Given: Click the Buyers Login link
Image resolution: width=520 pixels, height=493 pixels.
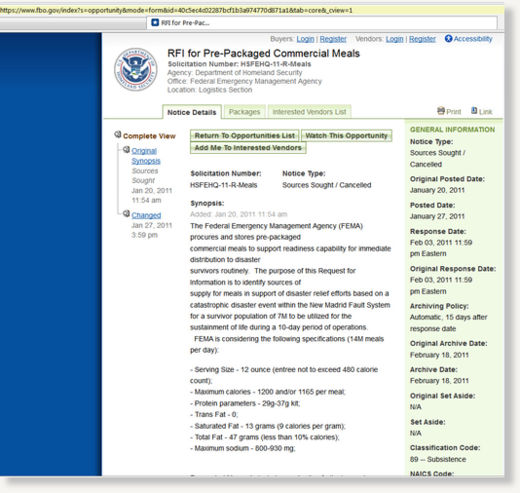Looking at the screenshot, I should pyautogui.click(x=305, y=39).
